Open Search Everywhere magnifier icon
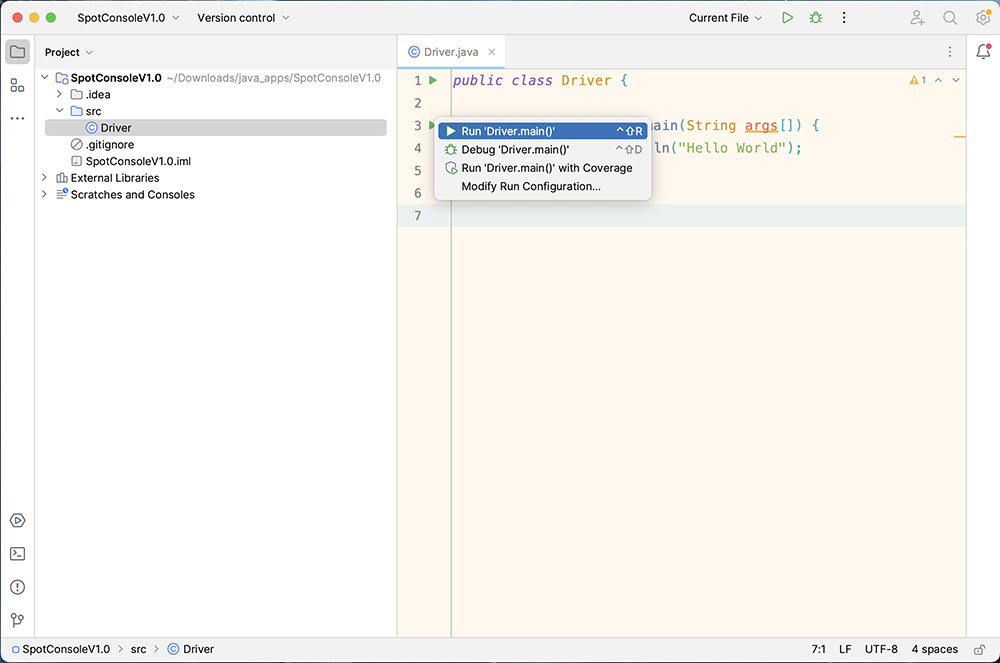 pos(950,18)
